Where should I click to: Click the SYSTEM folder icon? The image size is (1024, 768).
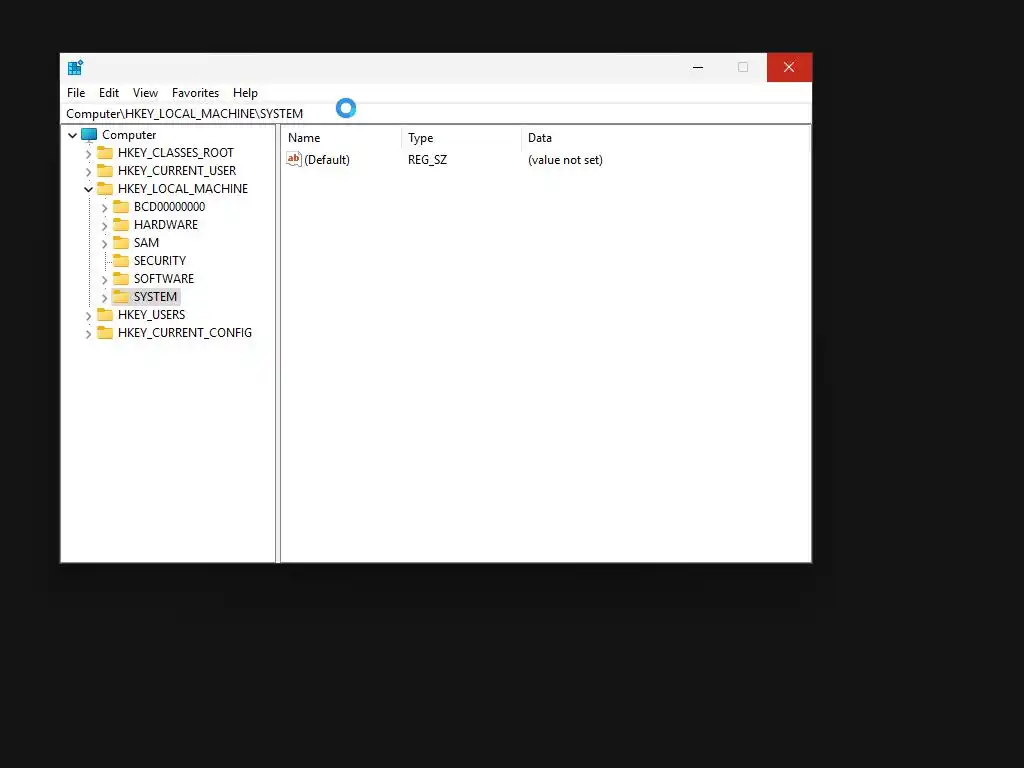point(121,296)
